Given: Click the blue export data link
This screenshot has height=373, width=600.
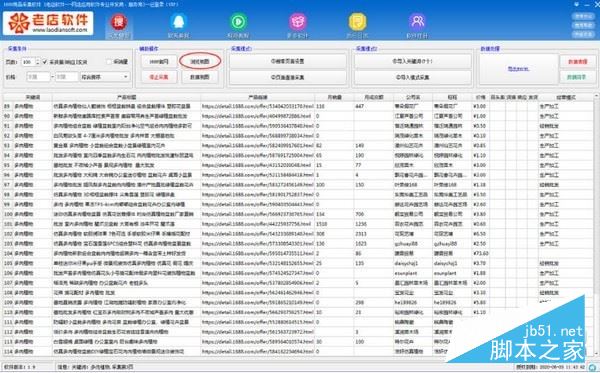Looking at the screenshot, I should tap(518, 69).
